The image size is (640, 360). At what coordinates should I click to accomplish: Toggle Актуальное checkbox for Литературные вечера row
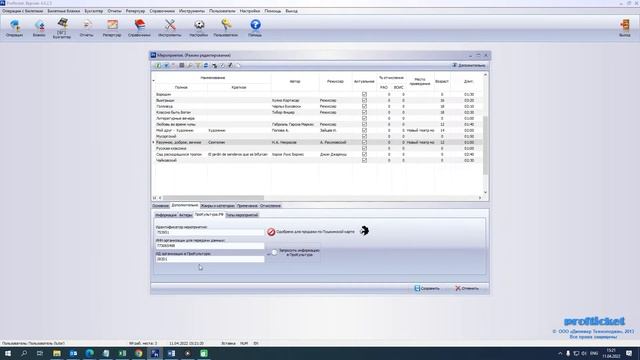click(364, 118)
